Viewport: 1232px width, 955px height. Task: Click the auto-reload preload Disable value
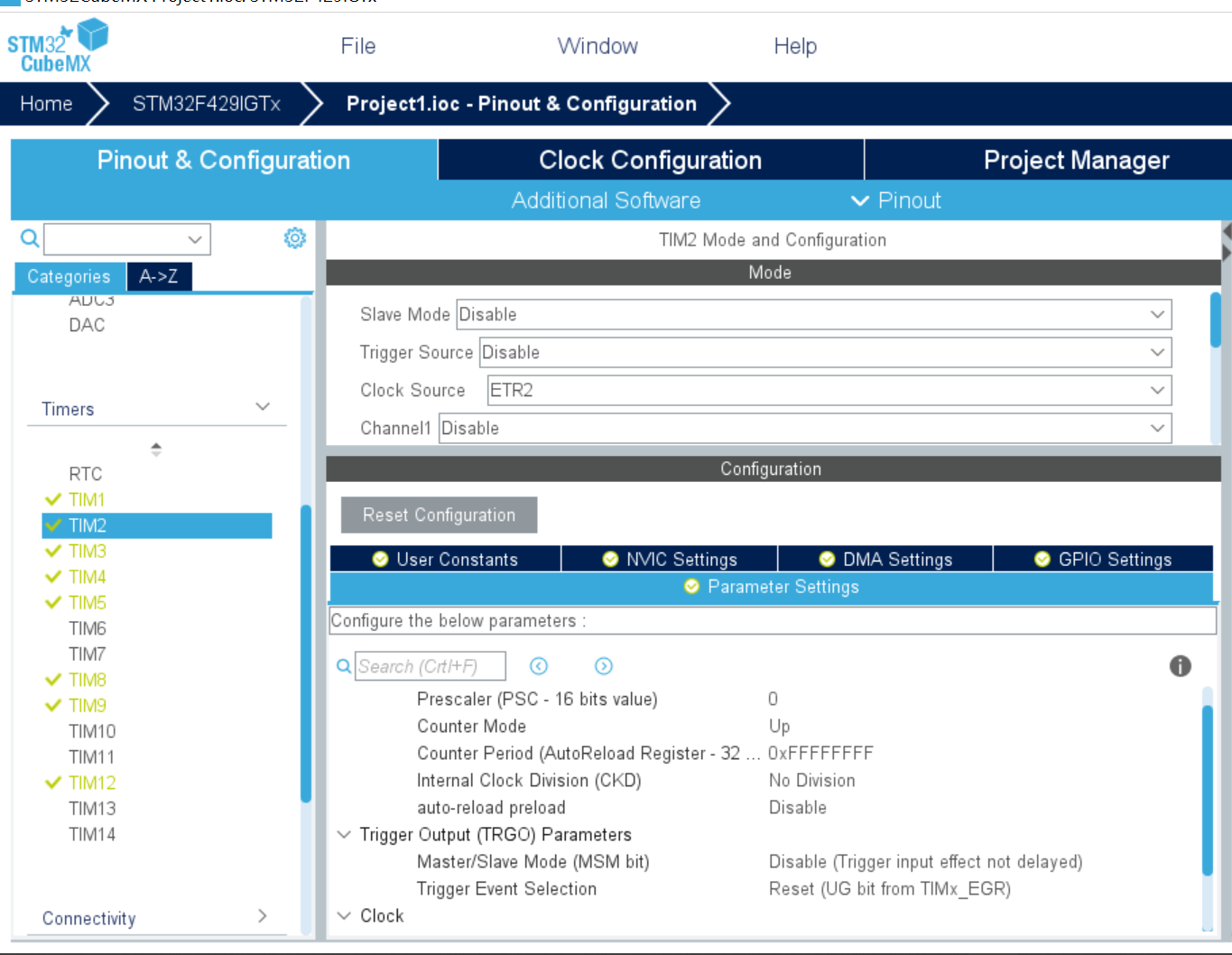click(797, 807)
